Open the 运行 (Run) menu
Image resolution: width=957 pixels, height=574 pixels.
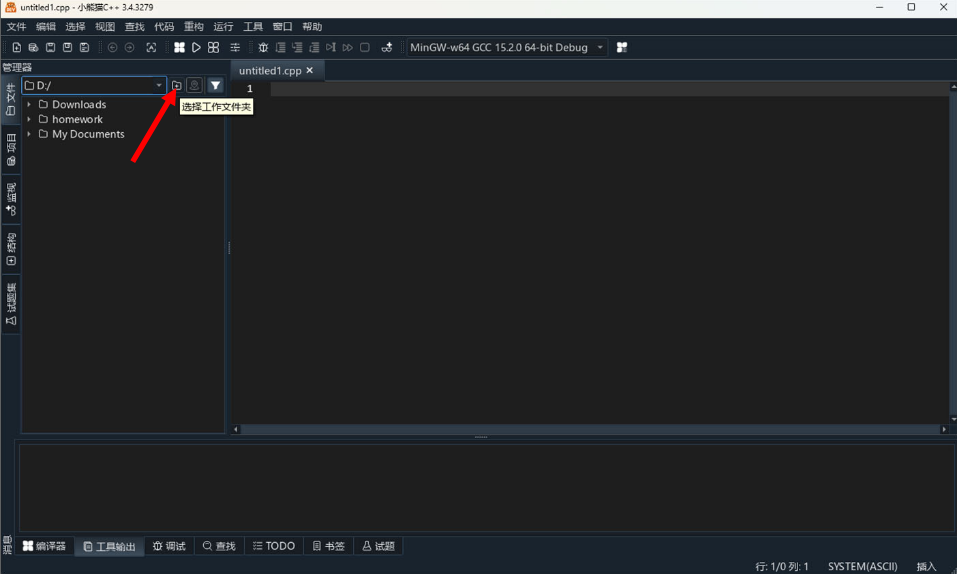223,27
